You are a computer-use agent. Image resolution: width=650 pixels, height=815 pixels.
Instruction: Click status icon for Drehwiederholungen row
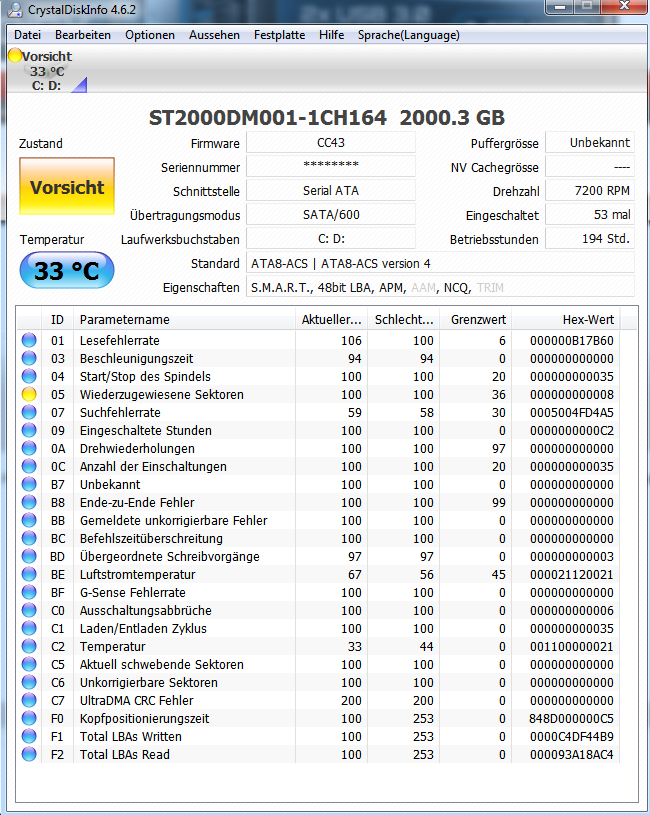coord(29,448)
